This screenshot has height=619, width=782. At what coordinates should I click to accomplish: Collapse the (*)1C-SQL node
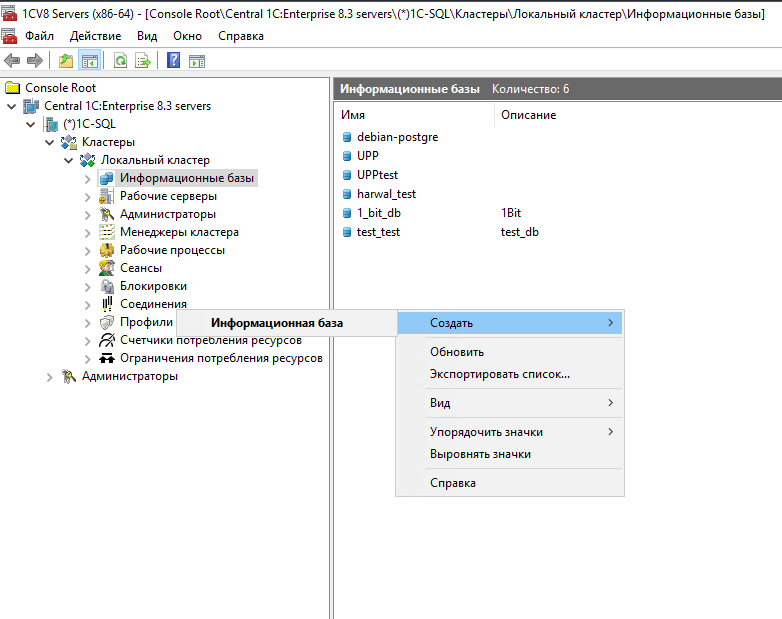pos(31,124)
